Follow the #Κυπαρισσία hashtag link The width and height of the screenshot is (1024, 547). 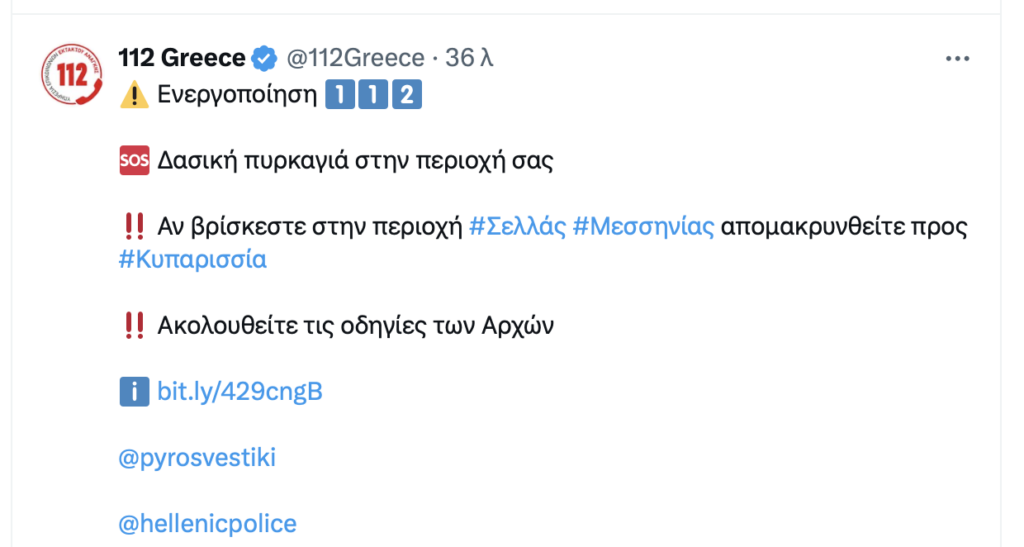pyautogui.click(x=193, y=259)
